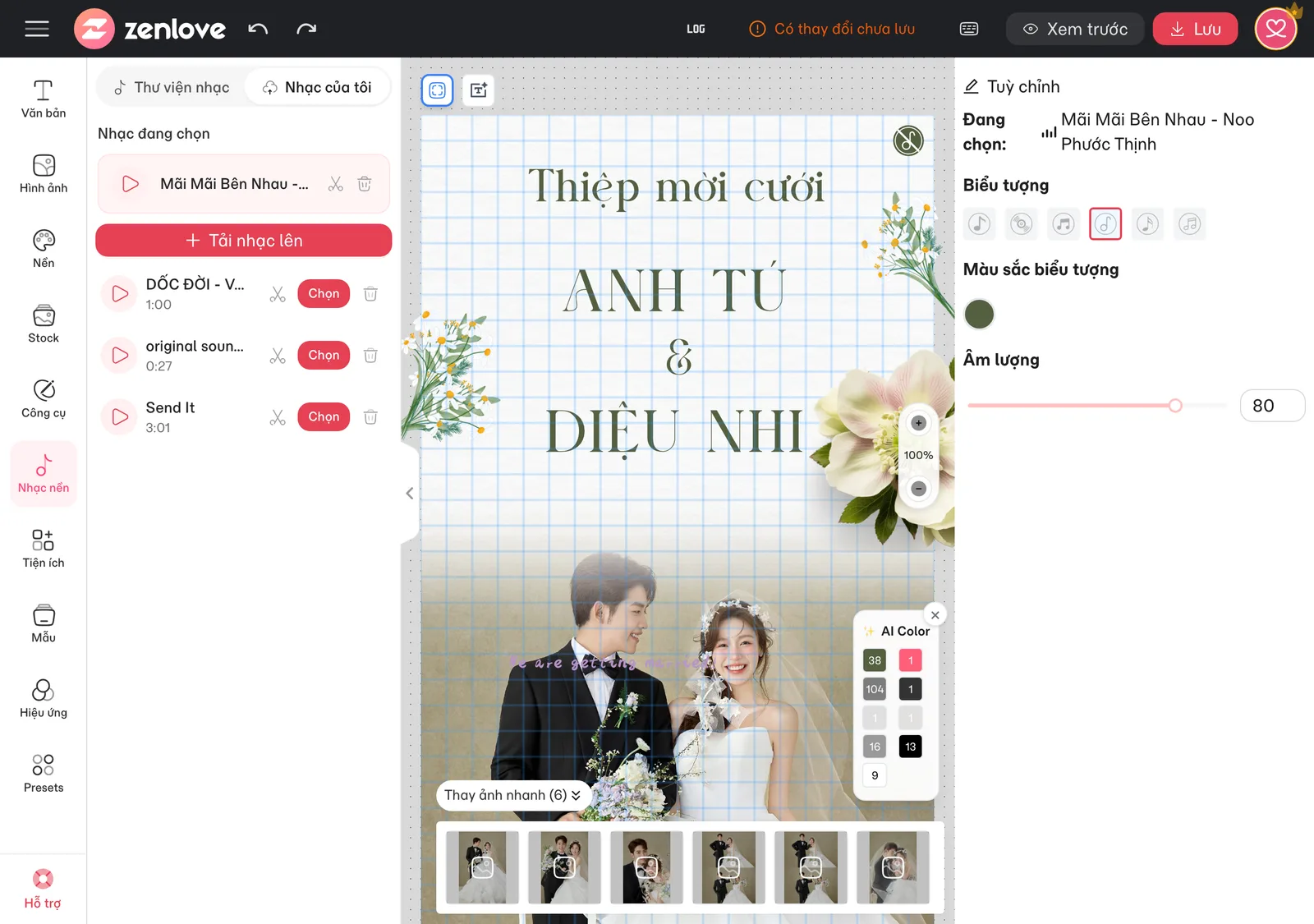Open Nền background panel
Screen dimensions: 1314x924
click(x=44, y=249)
